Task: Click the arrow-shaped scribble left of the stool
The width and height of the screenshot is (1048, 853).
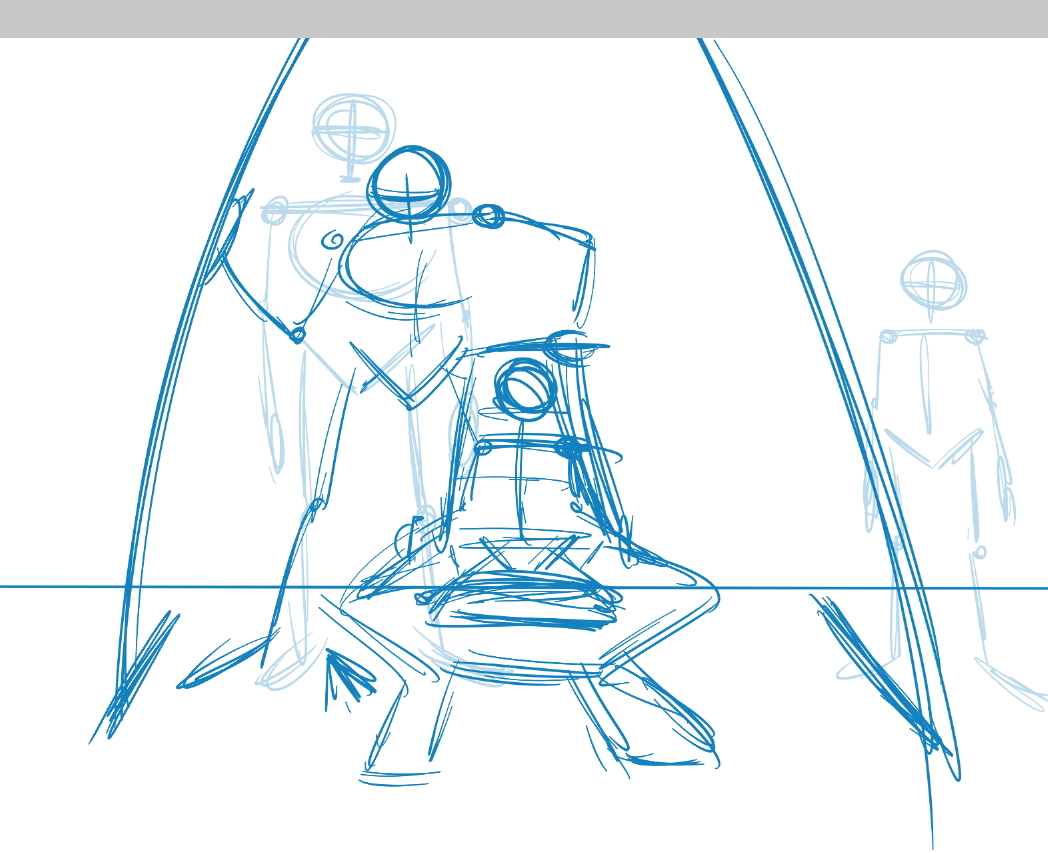Action: click(x=345, y=677)
